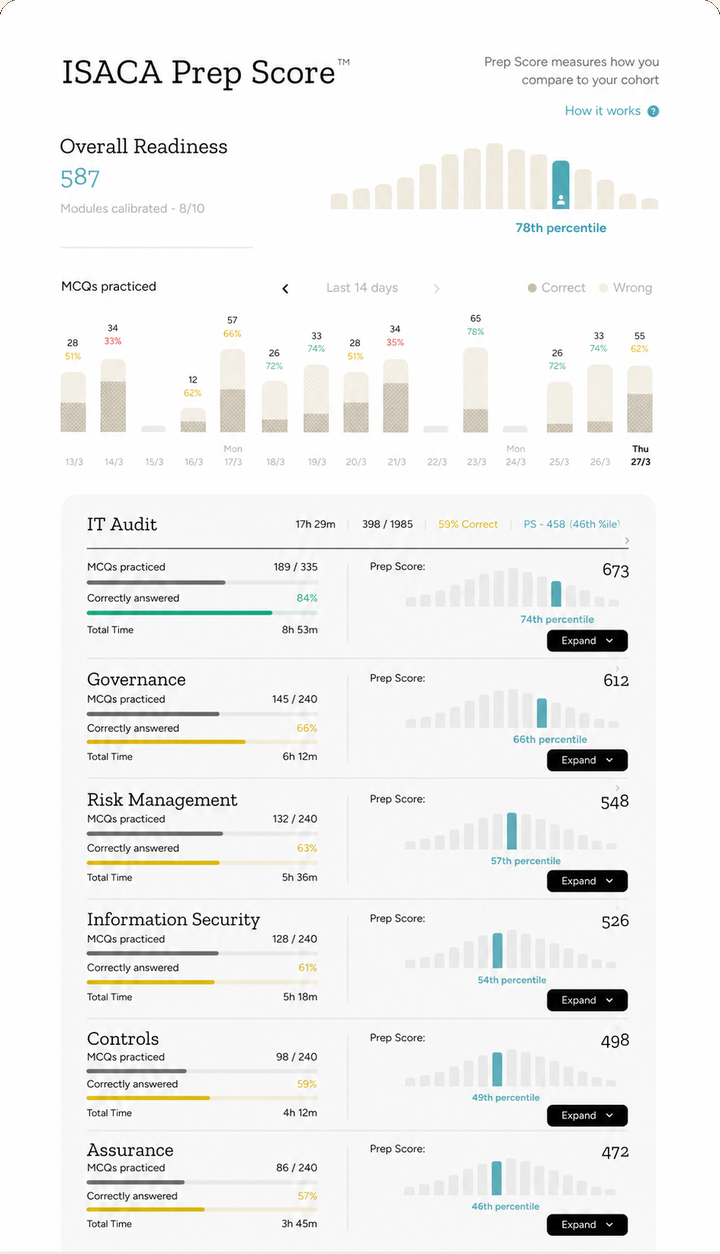Select the 14/3 bar showing 33%
Image resolution: width=720 pixels, height=1254 pixels.
[113, 396]
